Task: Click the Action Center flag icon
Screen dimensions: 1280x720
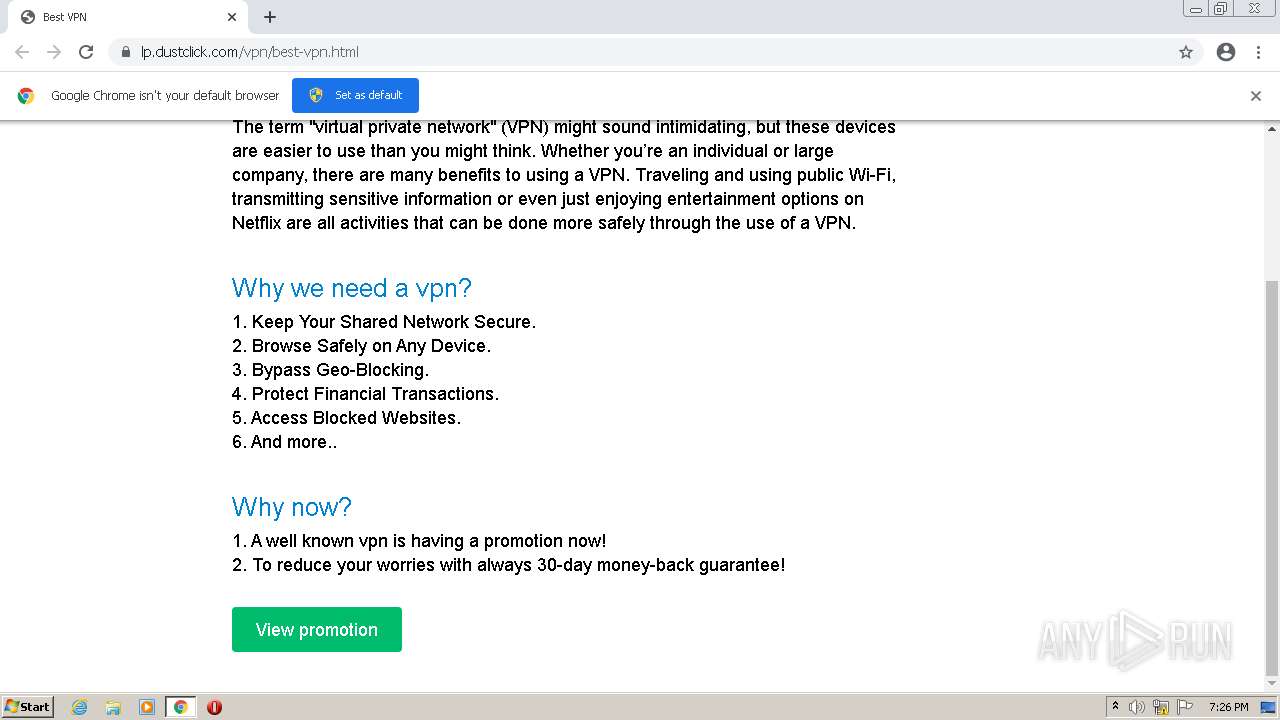Action: tap(1185, 707)
